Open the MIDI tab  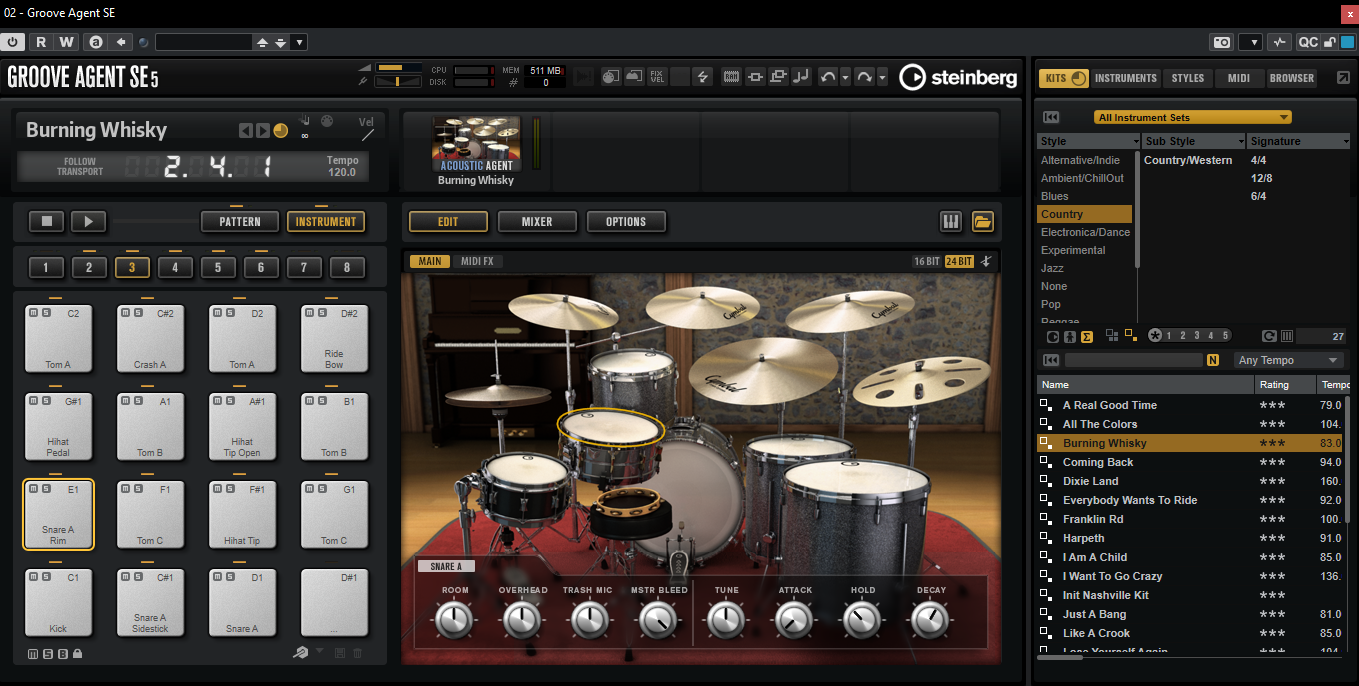[1239, 78]
